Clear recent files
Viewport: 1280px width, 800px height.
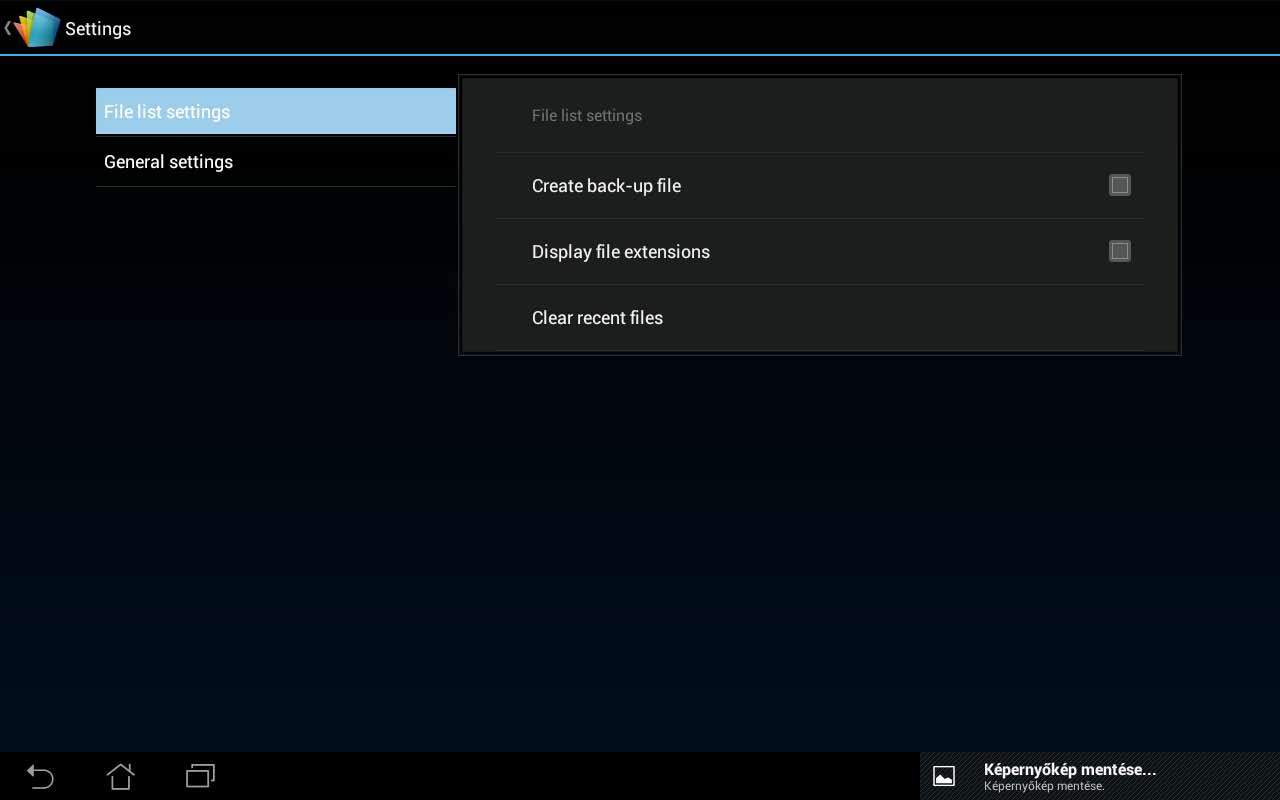820,318
